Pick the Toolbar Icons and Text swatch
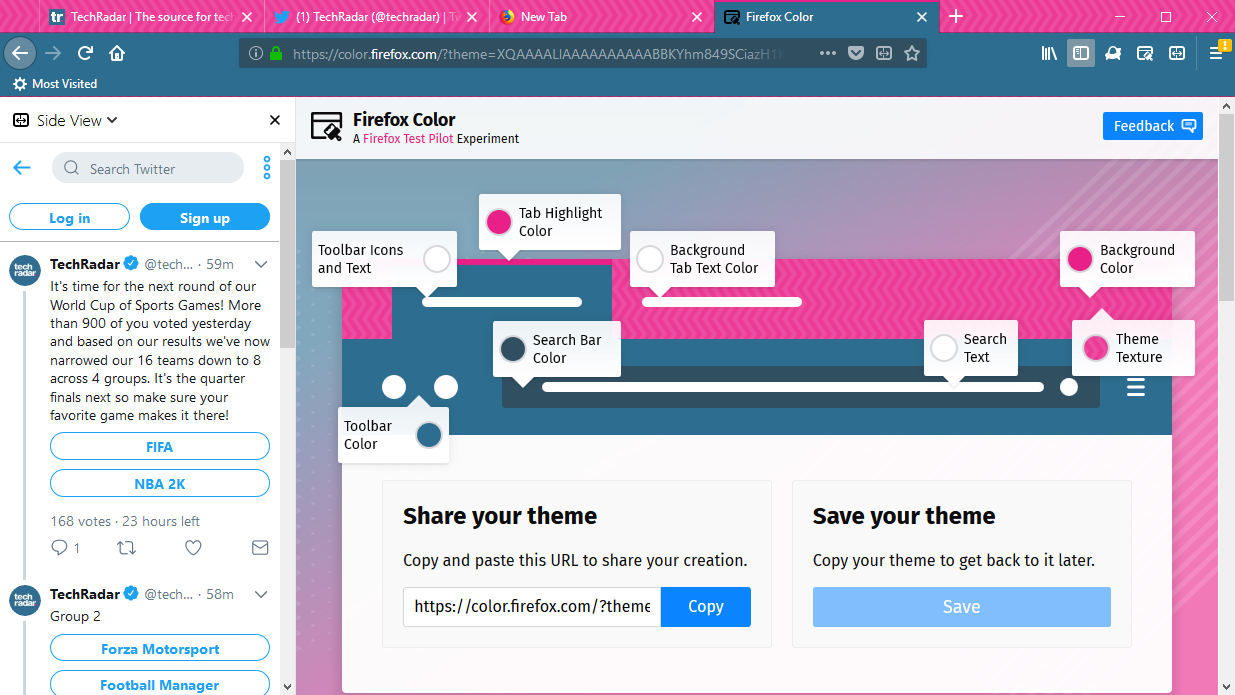Image resolution: width=1235 pixels, height=695 pixels. 437,260
